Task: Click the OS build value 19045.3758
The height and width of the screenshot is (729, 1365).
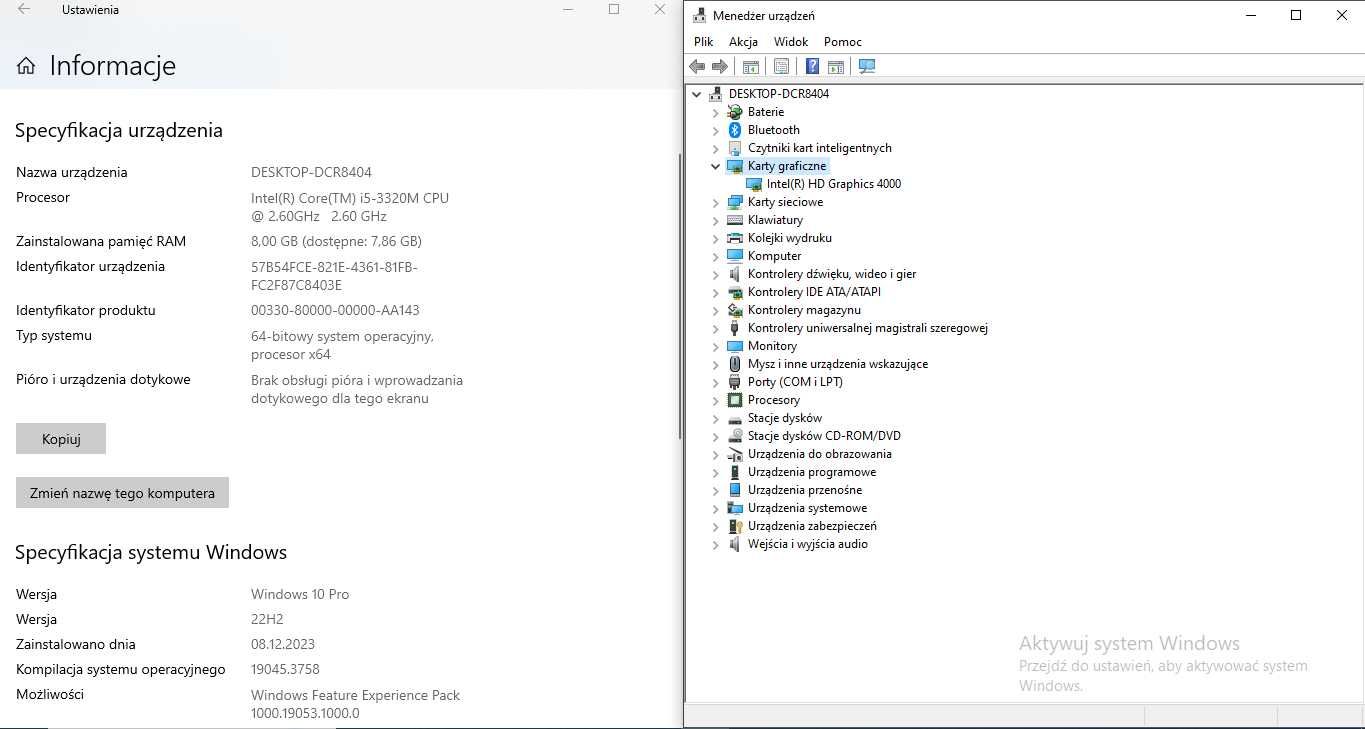Action: pyautogui.click(x=285, y=669)
